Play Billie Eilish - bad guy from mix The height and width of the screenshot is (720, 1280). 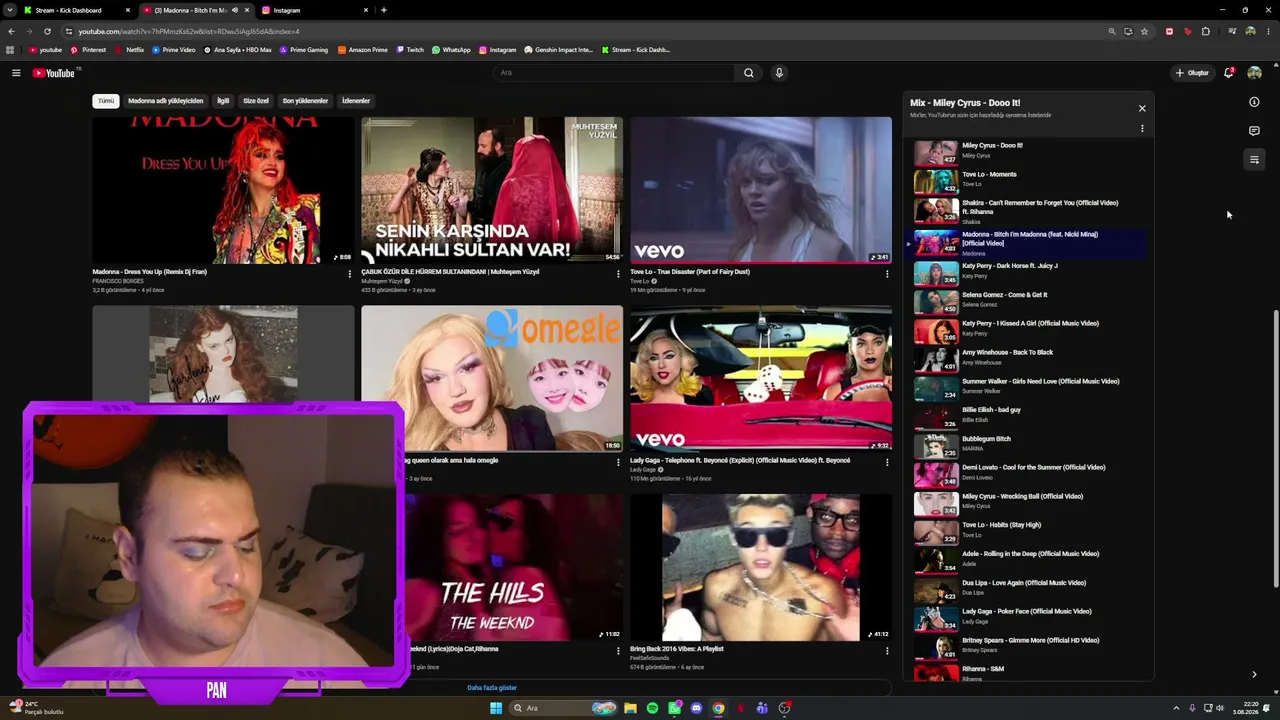point(1028,416)
